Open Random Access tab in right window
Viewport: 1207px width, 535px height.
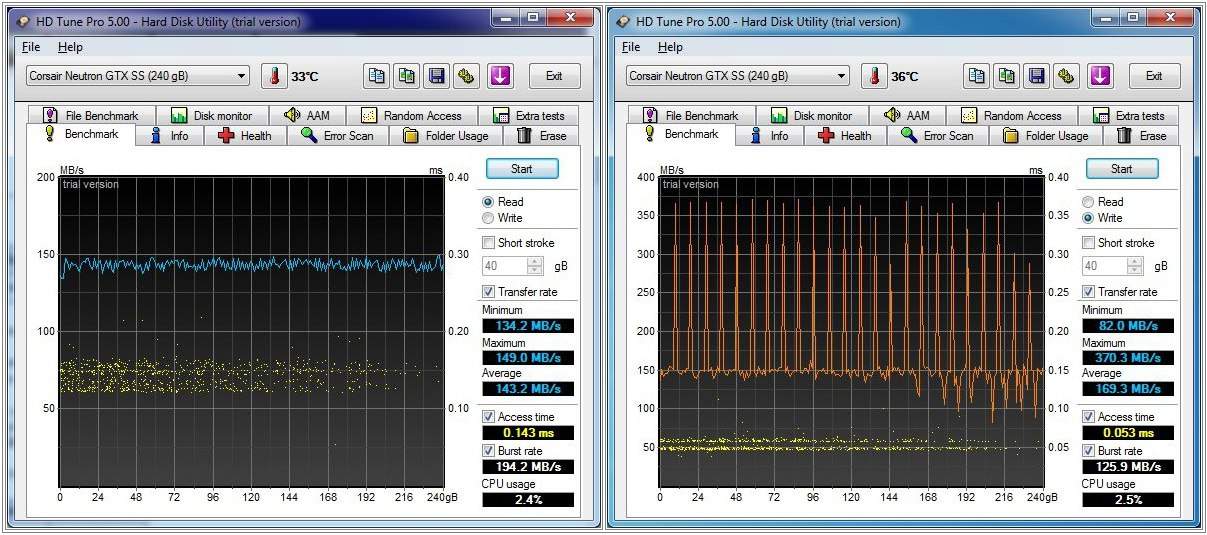coord(1011,116)
